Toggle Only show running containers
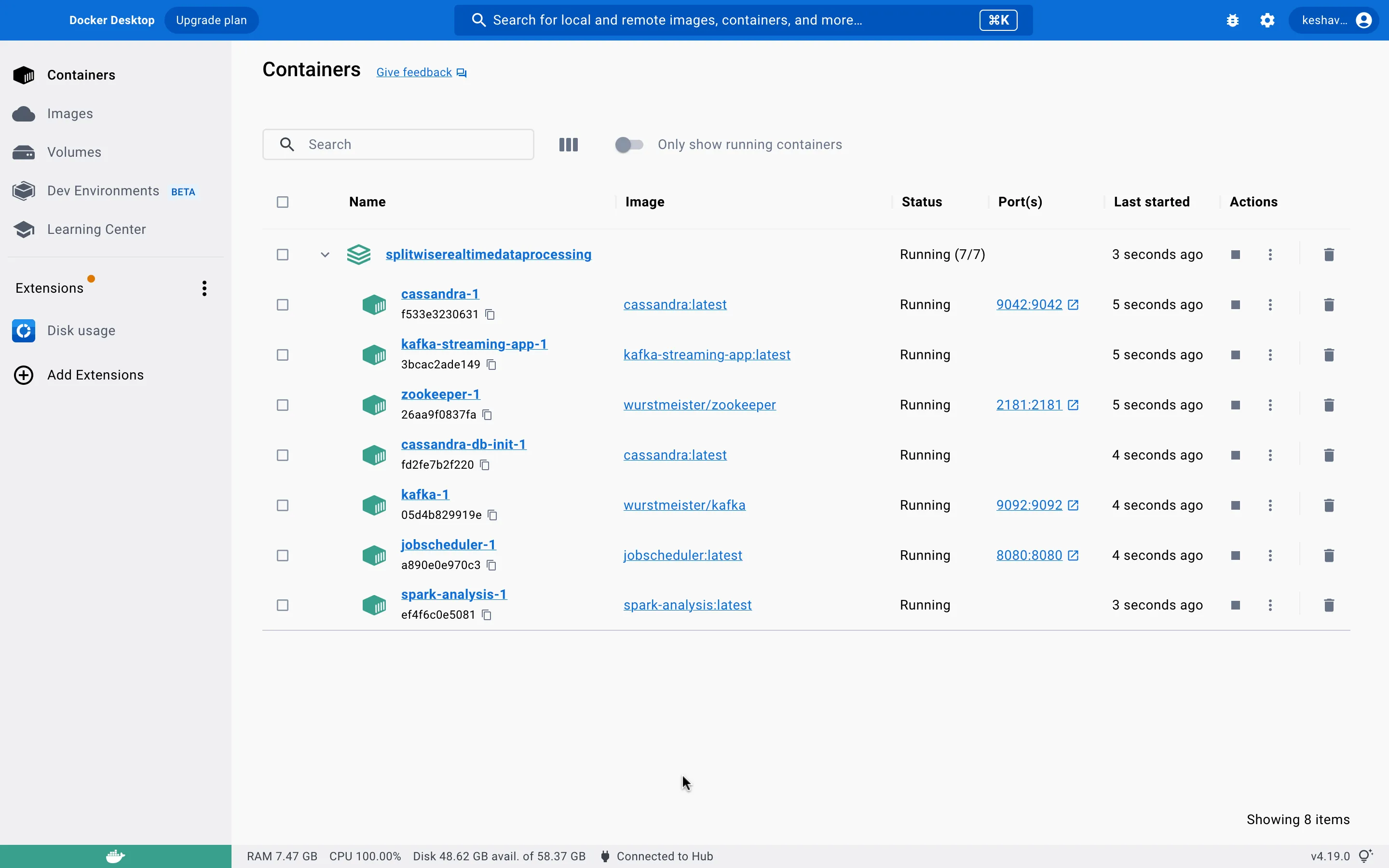 (629, 145)
